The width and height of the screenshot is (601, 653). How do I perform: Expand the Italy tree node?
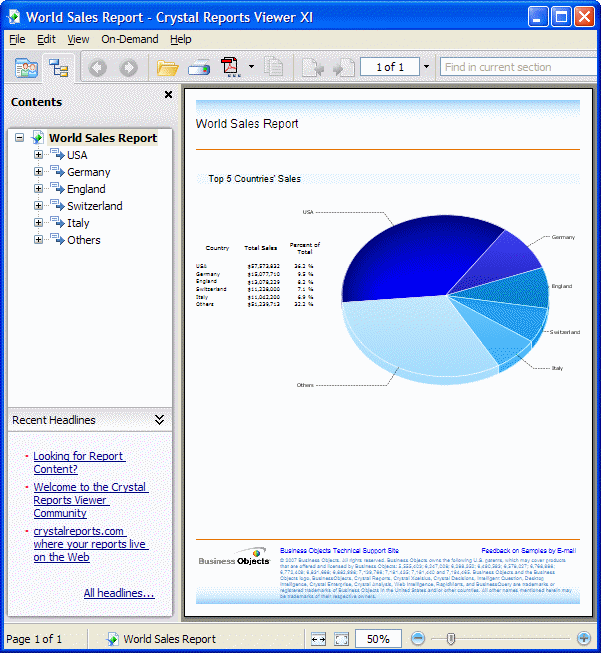point(38,223)
